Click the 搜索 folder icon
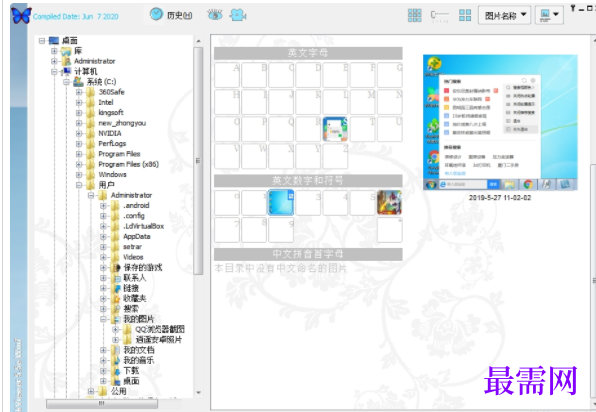This screenshot has width=596, height=412. pyautogui.click(x=116, y=309)
